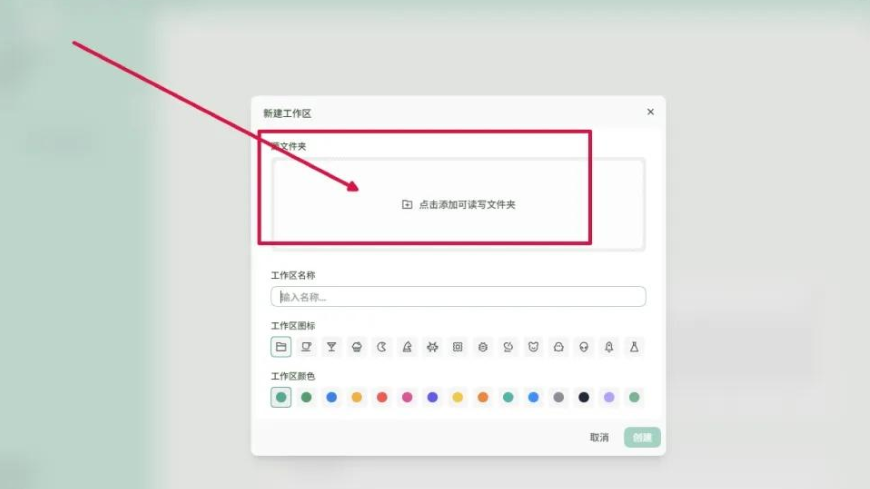Choose the pink workspace color
The width and height of the screenshot is (870, 489).
click(407, 397)
